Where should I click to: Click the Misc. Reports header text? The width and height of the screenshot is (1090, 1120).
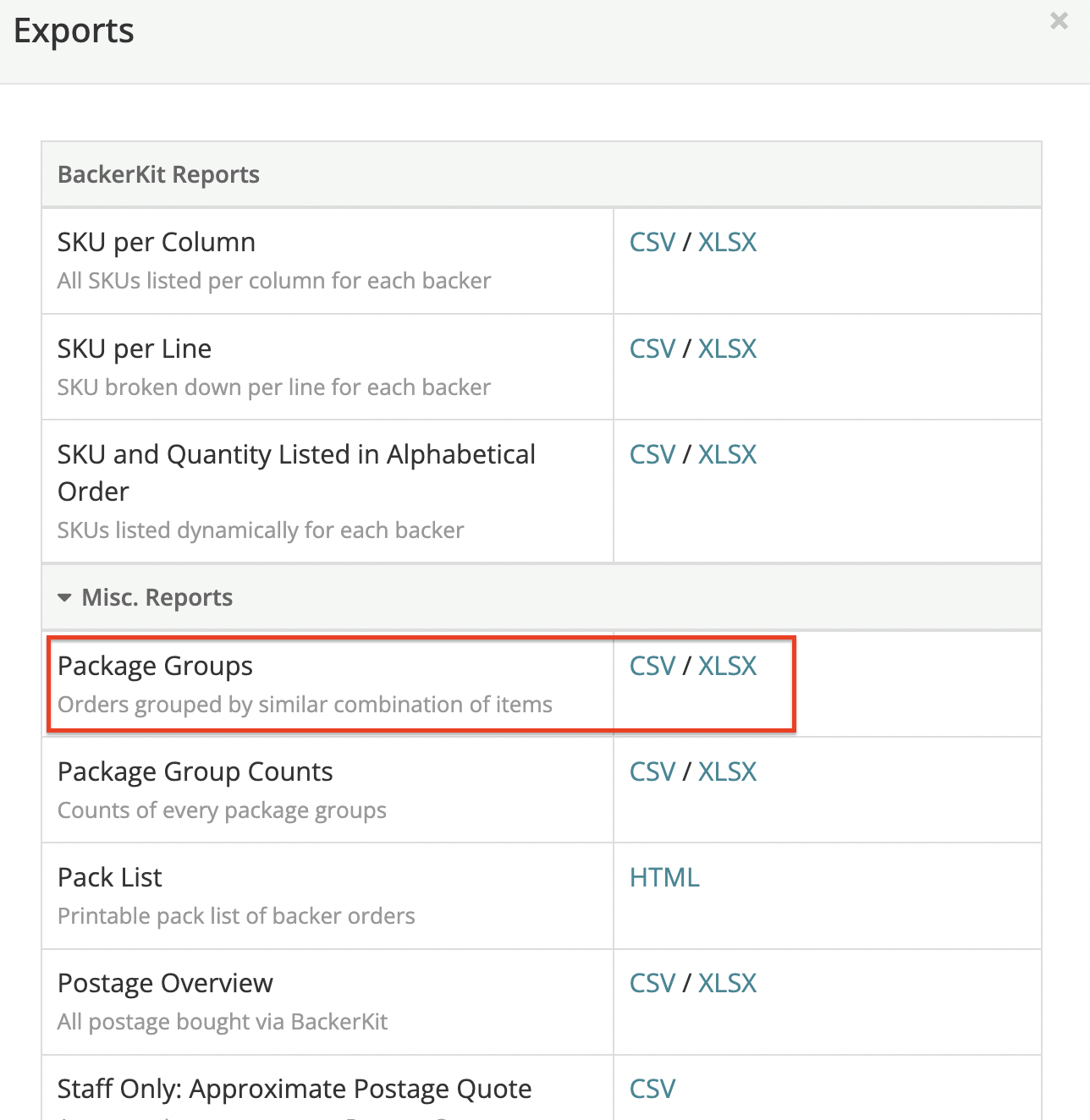(x=157, y=598)
